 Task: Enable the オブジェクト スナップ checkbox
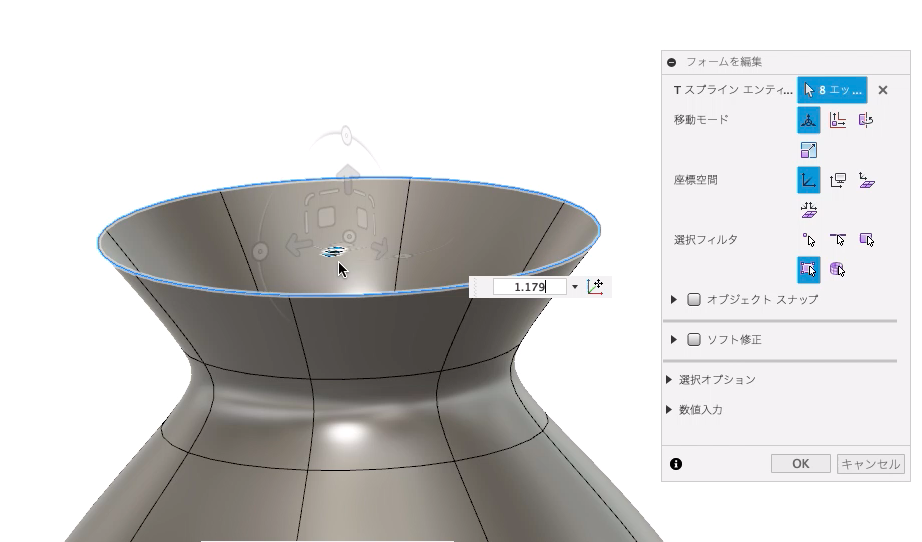click(x=694, y=299)
